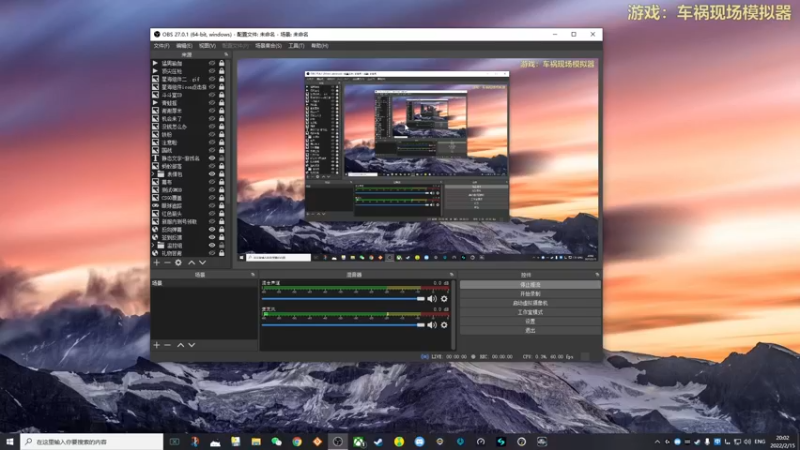This screenshot has width=800, height=450.
Task: Open the Windows Start menu
Action: 10,441
